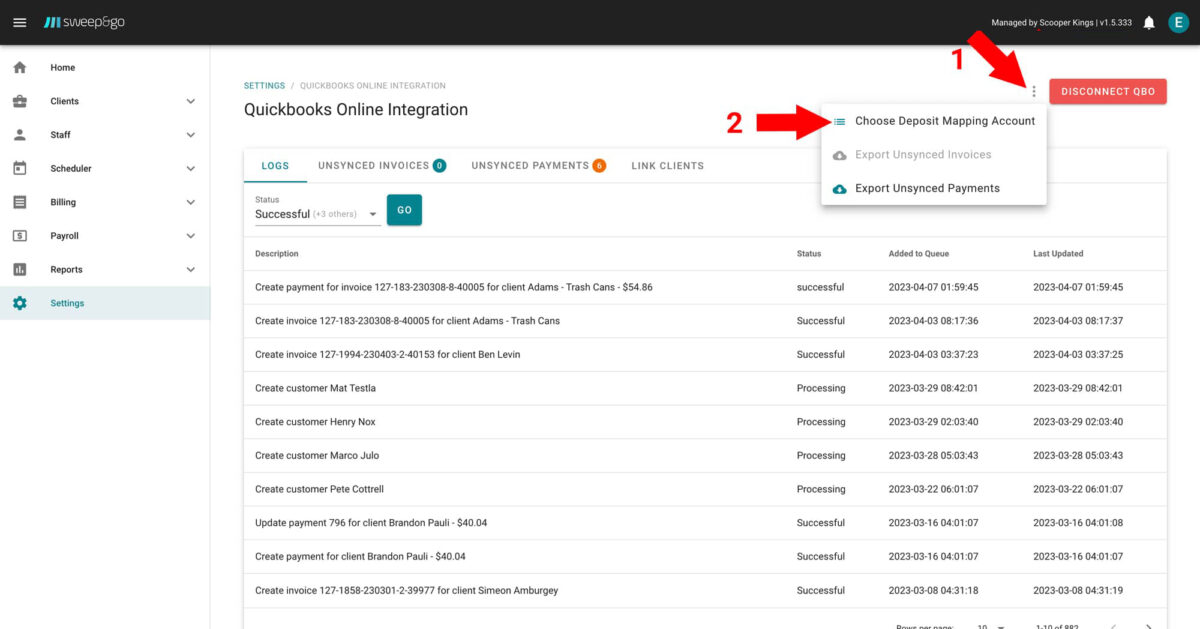
Task: Open the notifications bell
Action: (1148, 22)
